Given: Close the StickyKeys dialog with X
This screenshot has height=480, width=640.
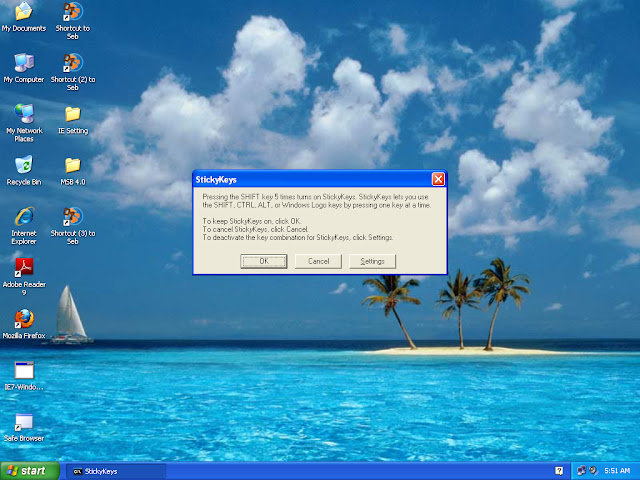Looking at the screenshot, I should pyautogui.click(x=438, y=179).
